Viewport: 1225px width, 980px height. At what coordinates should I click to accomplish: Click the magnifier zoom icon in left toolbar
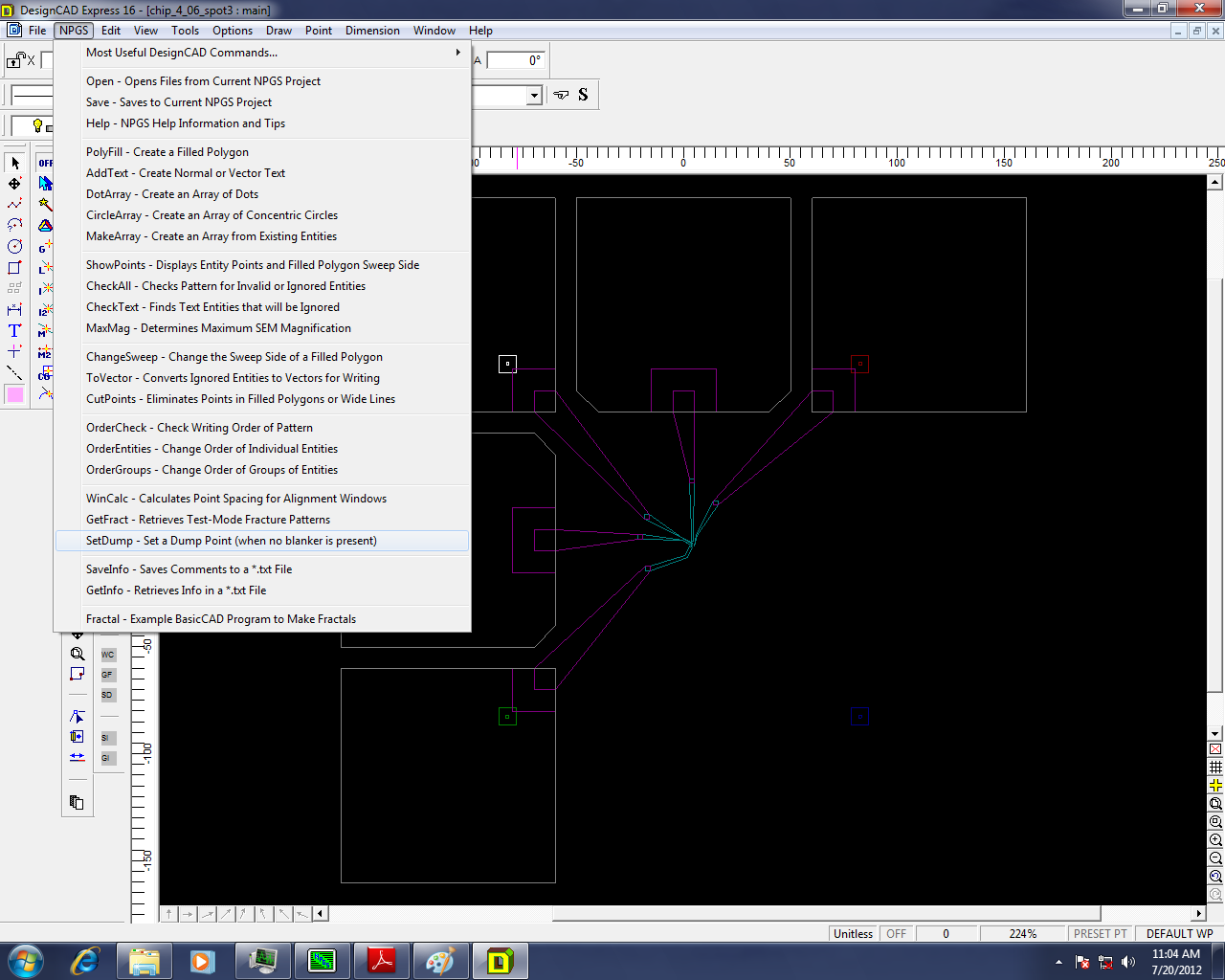click(x=78, y=654)
